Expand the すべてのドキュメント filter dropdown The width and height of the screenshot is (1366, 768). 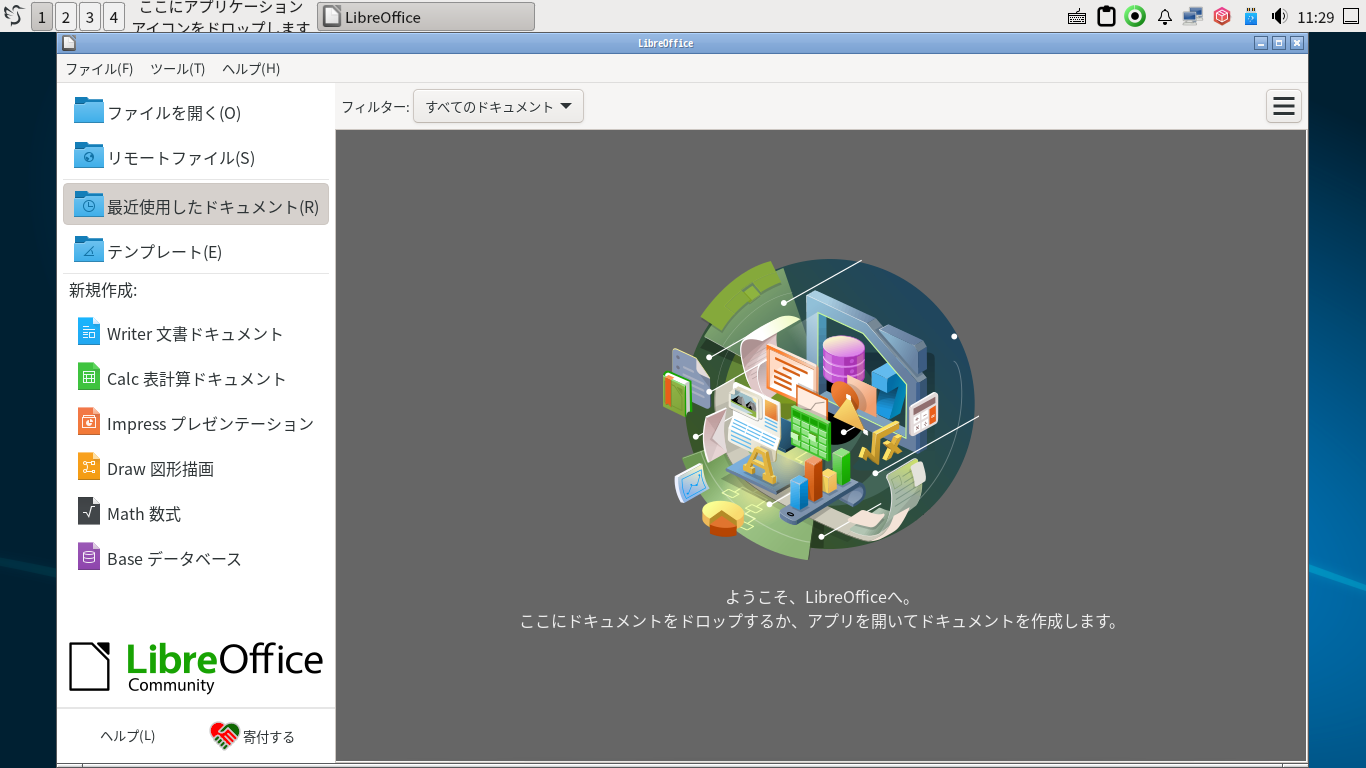498,107
